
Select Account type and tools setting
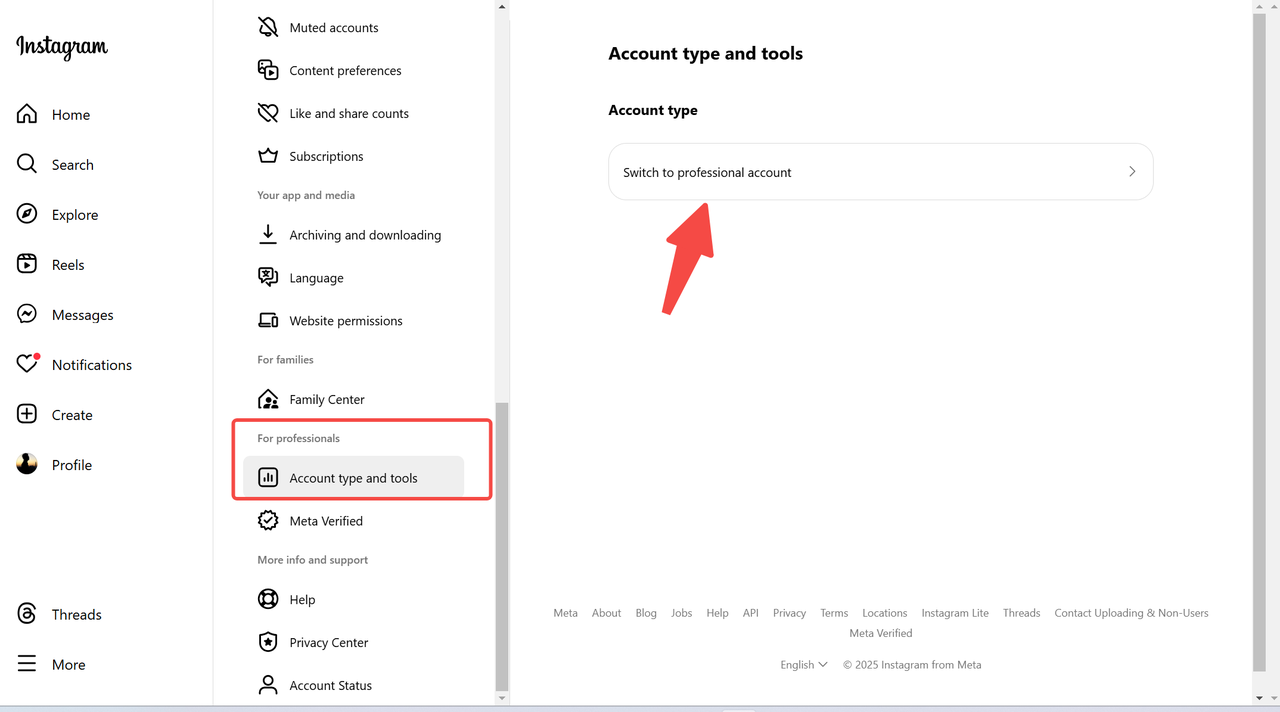(x=353, y=478)
